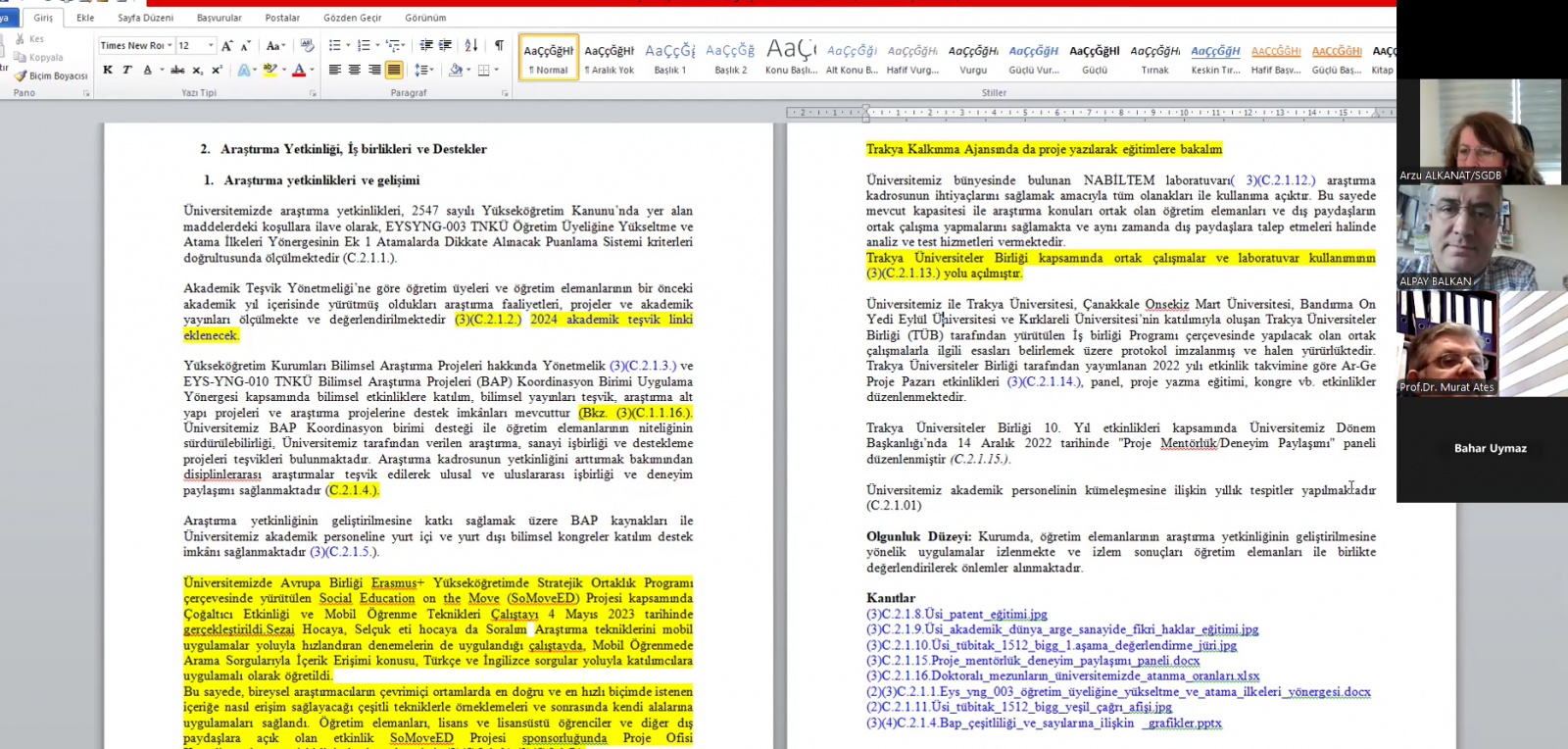Open Paragraf dialog launcher
This screenshot has height=749, width=1568.
505,93
